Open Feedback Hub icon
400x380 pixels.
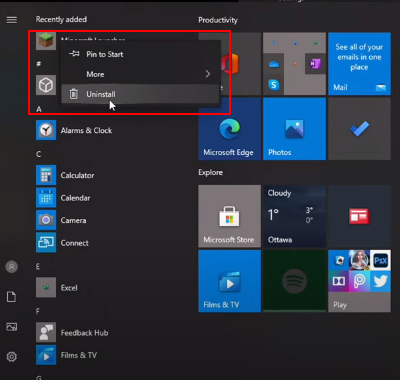[46, 332]
